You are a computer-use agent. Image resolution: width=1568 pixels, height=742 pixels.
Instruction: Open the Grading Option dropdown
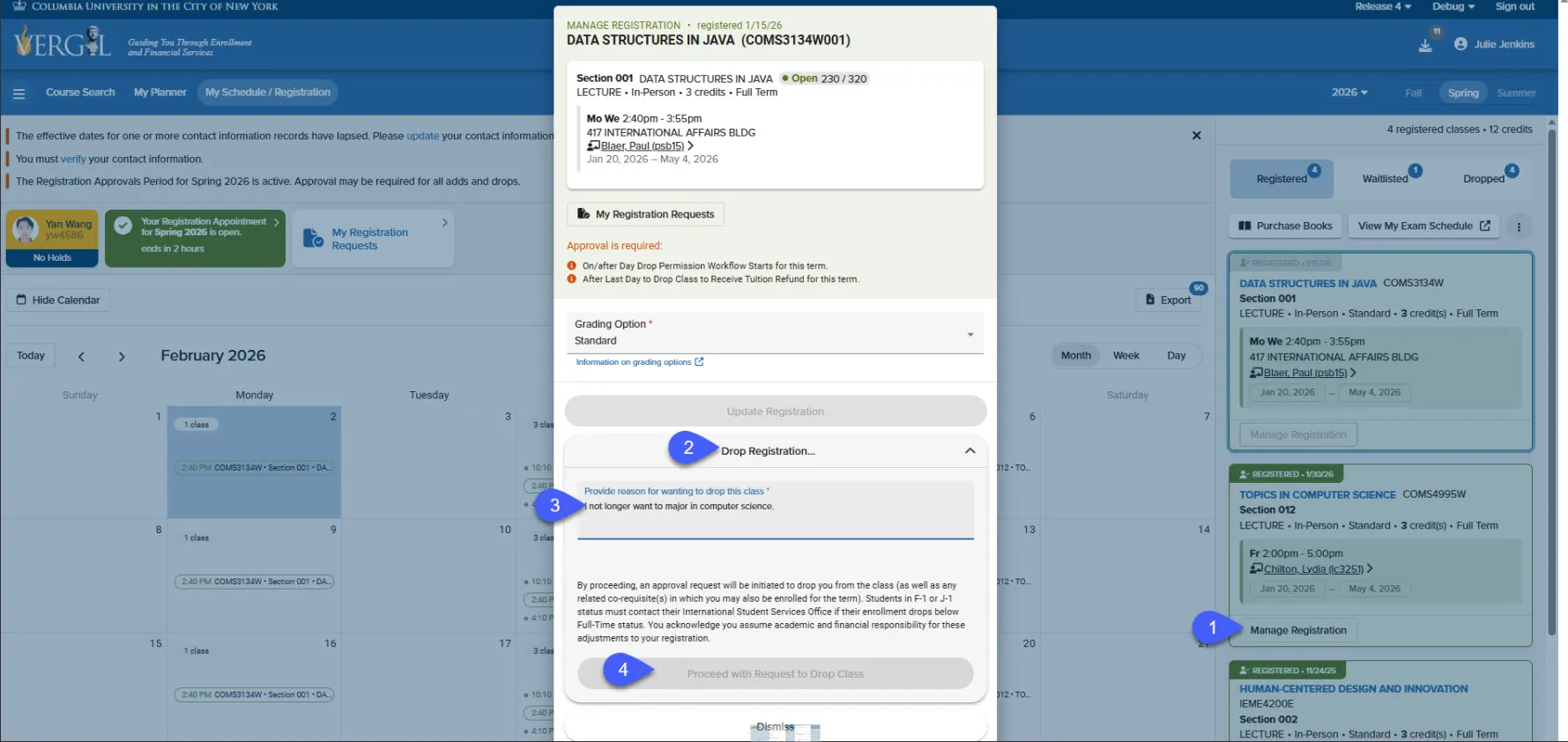(x=775, y=332)
